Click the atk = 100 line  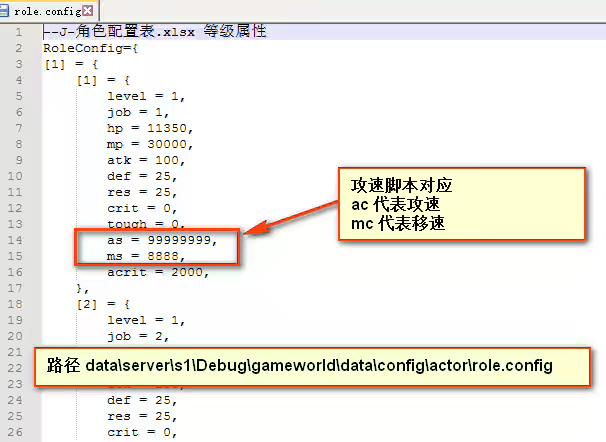[146, 160]
